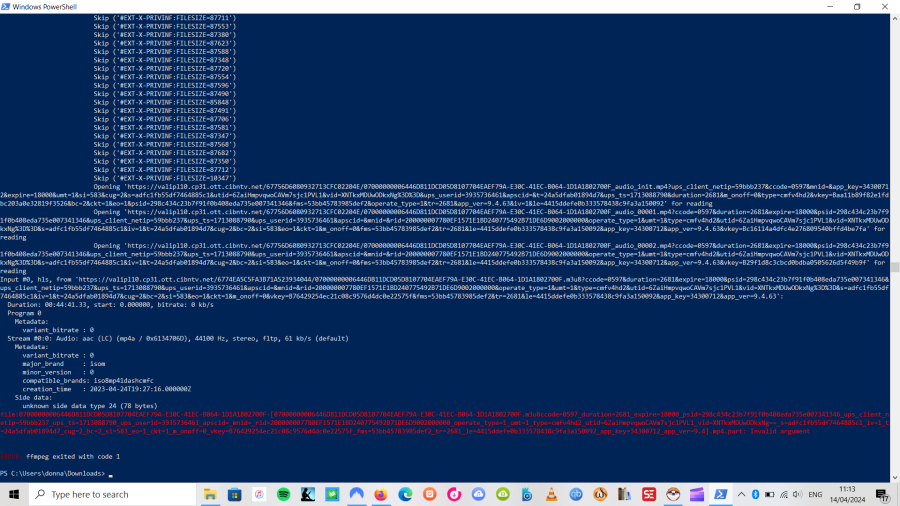Open VLC media player from taskbar

tap(552, 494)
